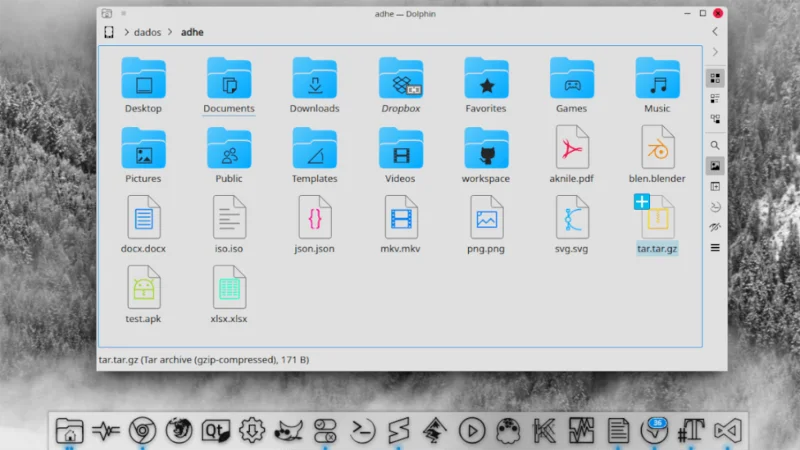Viewport: 800px width, 450px height.
Task: Open the workspace GitHub folder
Action: (486, 155)
